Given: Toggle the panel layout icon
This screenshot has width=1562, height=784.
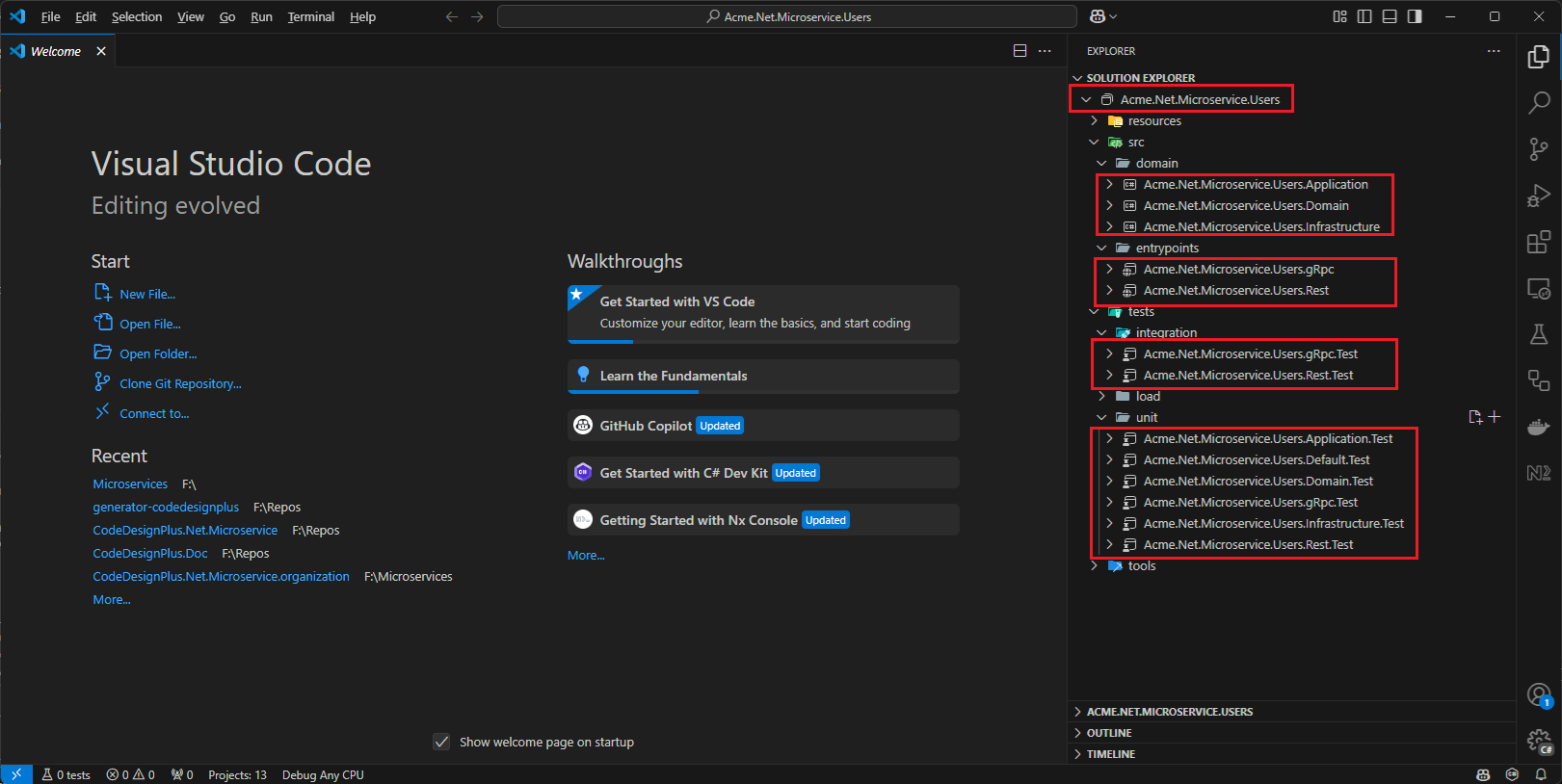Looking at the screenshot, I should click(1390, 16).
